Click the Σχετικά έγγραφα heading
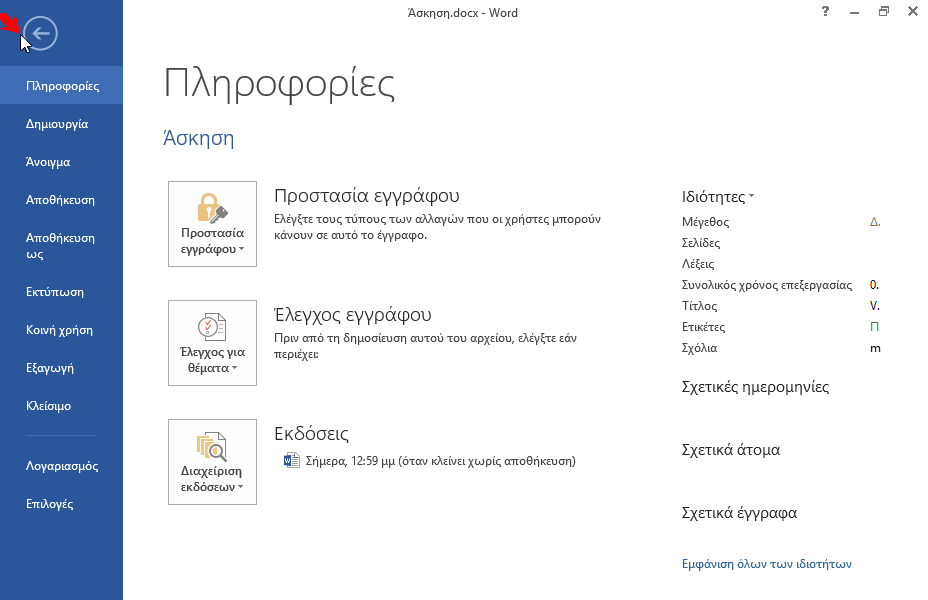This screenshot has height=600, width=928. click(739, 512)
